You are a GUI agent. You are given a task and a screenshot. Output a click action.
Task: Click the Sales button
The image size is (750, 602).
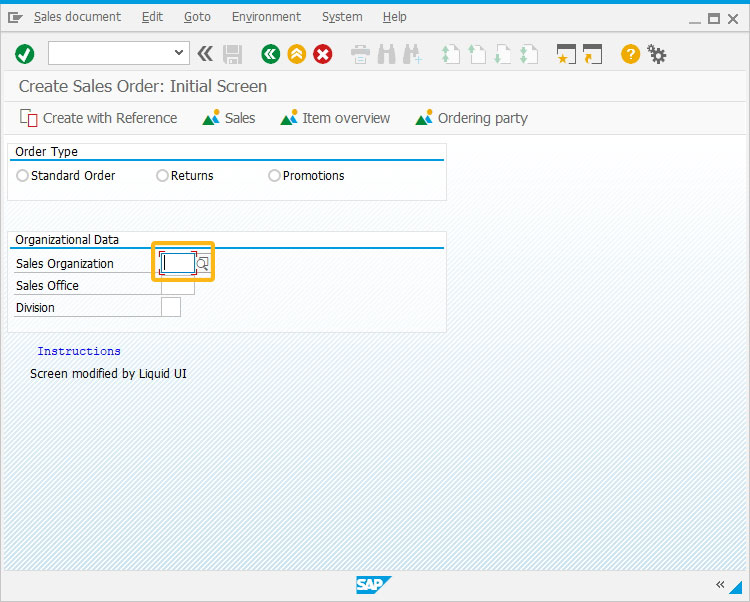pyautogui.click(x=229, y=118)
